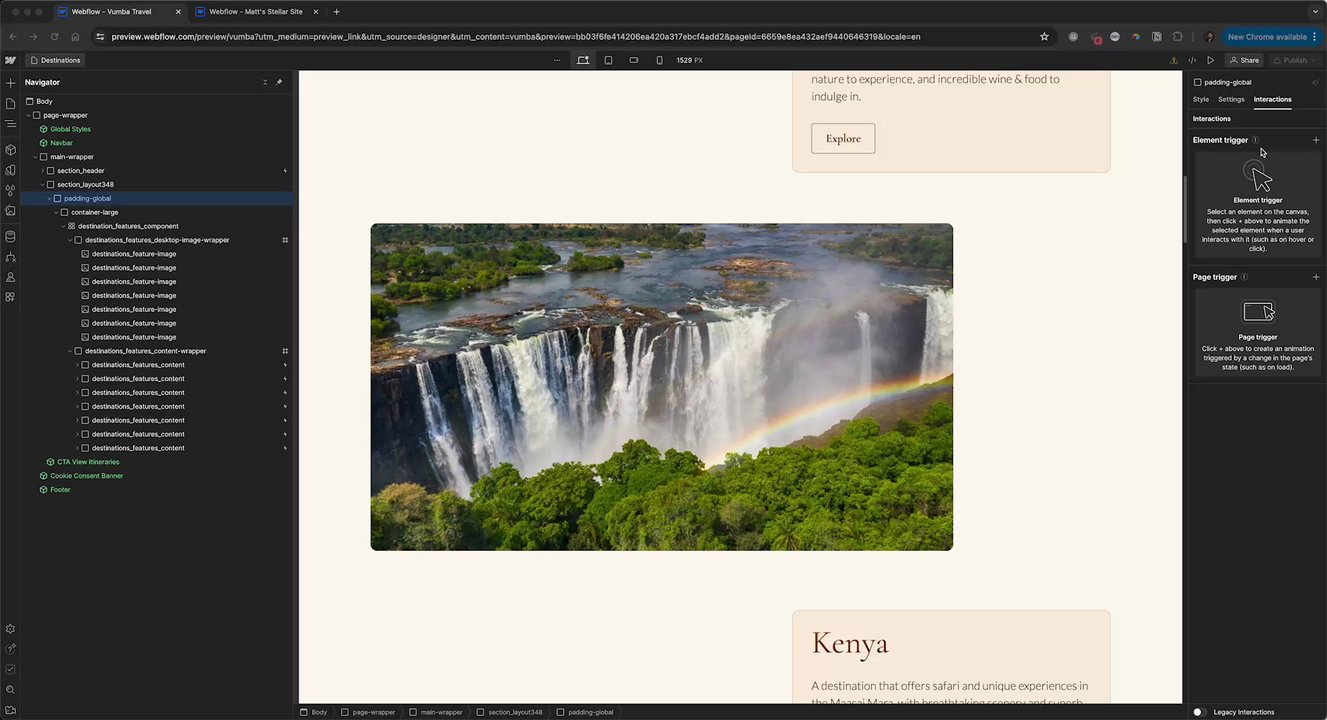Click the Share button
Image resolution: width=1327 pixels, height=720 pixels.
click(1244, 60)
